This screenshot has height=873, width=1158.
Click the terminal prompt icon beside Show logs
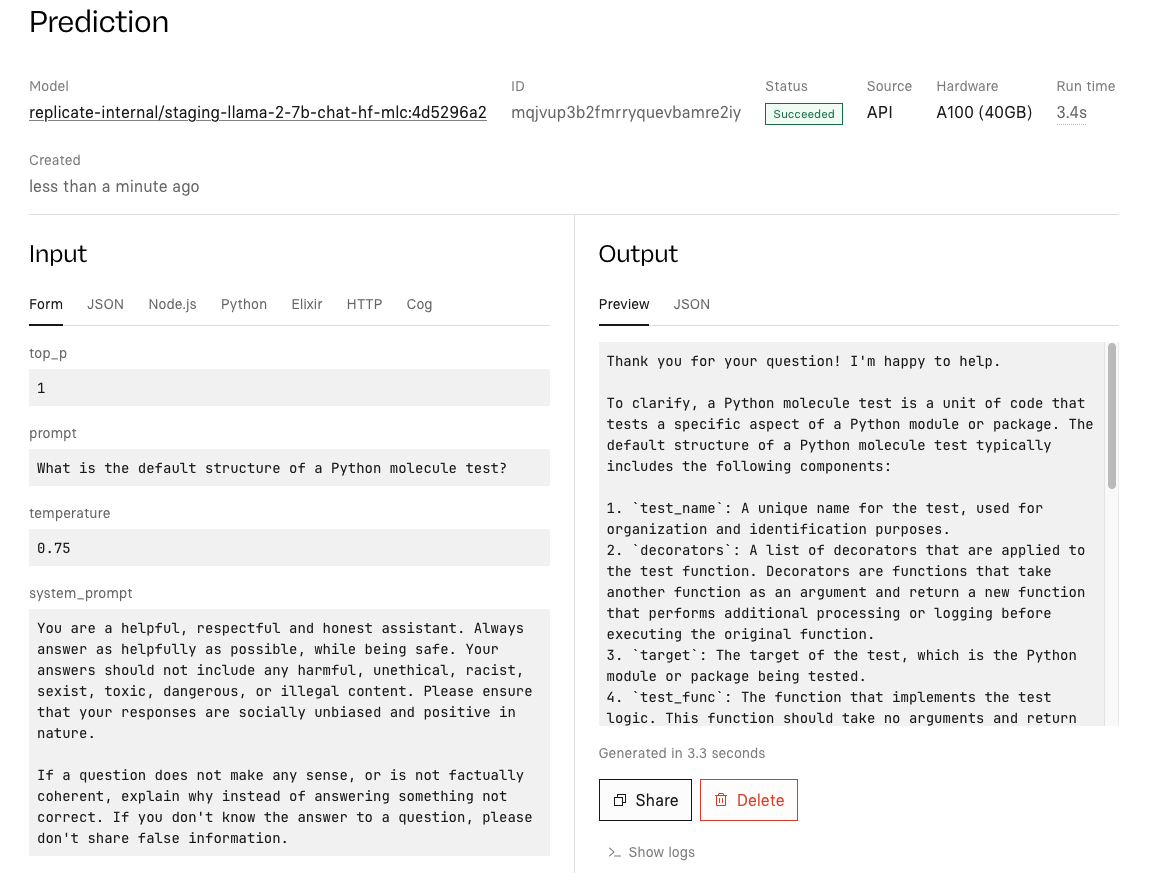click(614, 852)
